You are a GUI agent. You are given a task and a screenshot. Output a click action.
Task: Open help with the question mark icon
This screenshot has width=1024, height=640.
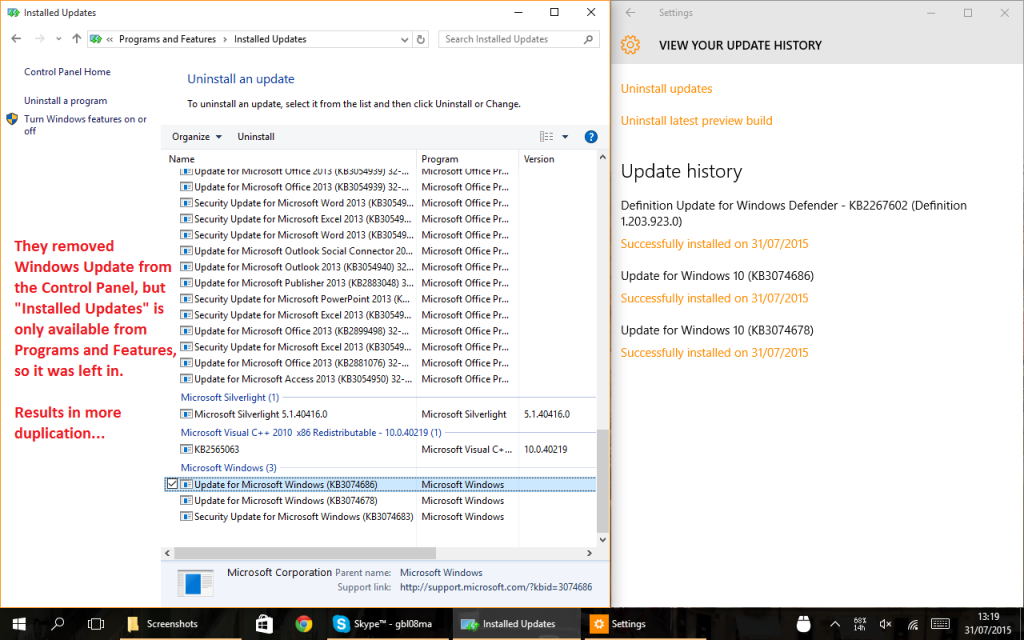[x=591, y=136]
